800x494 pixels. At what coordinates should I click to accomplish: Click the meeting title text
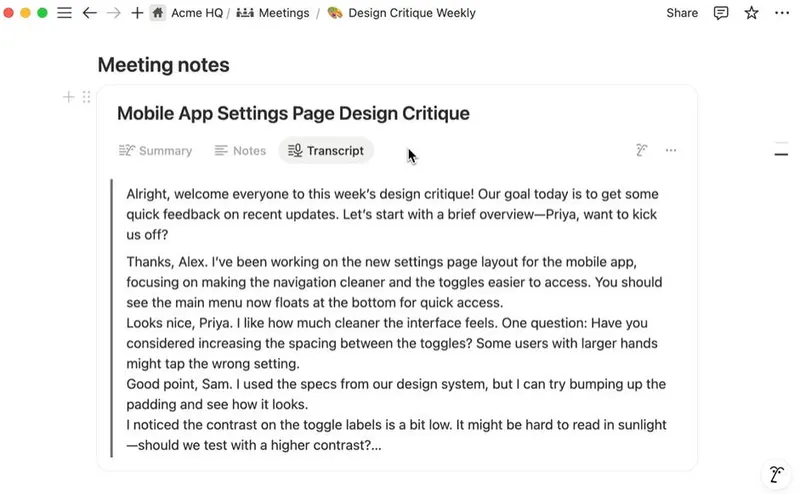coord(293,114)
